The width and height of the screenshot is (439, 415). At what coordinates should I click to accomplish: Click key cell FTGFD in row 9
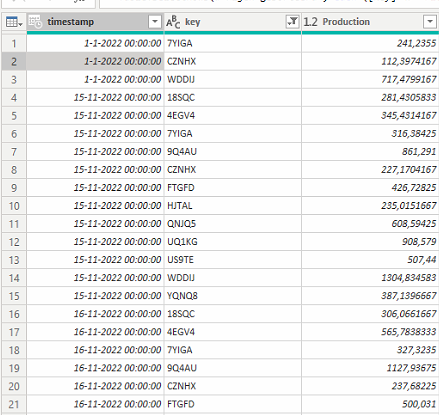pyautogui.click(x=233, y=188)
